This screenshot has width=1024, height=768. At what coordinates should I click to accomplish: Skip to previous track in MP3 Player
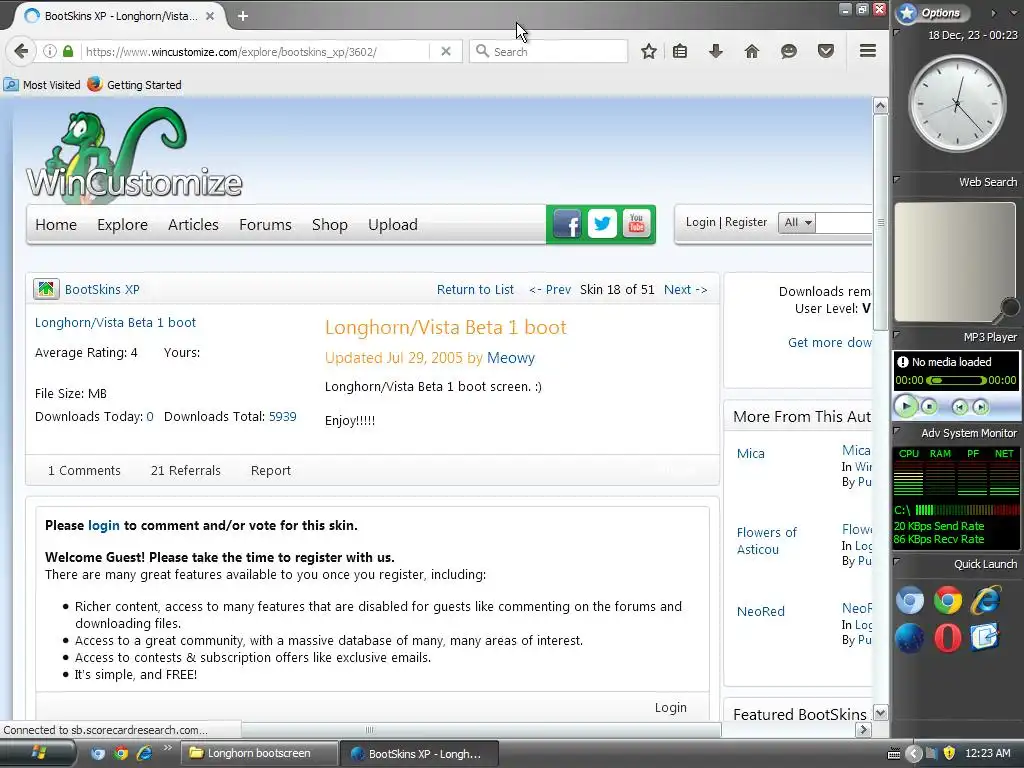coord(959,407)
